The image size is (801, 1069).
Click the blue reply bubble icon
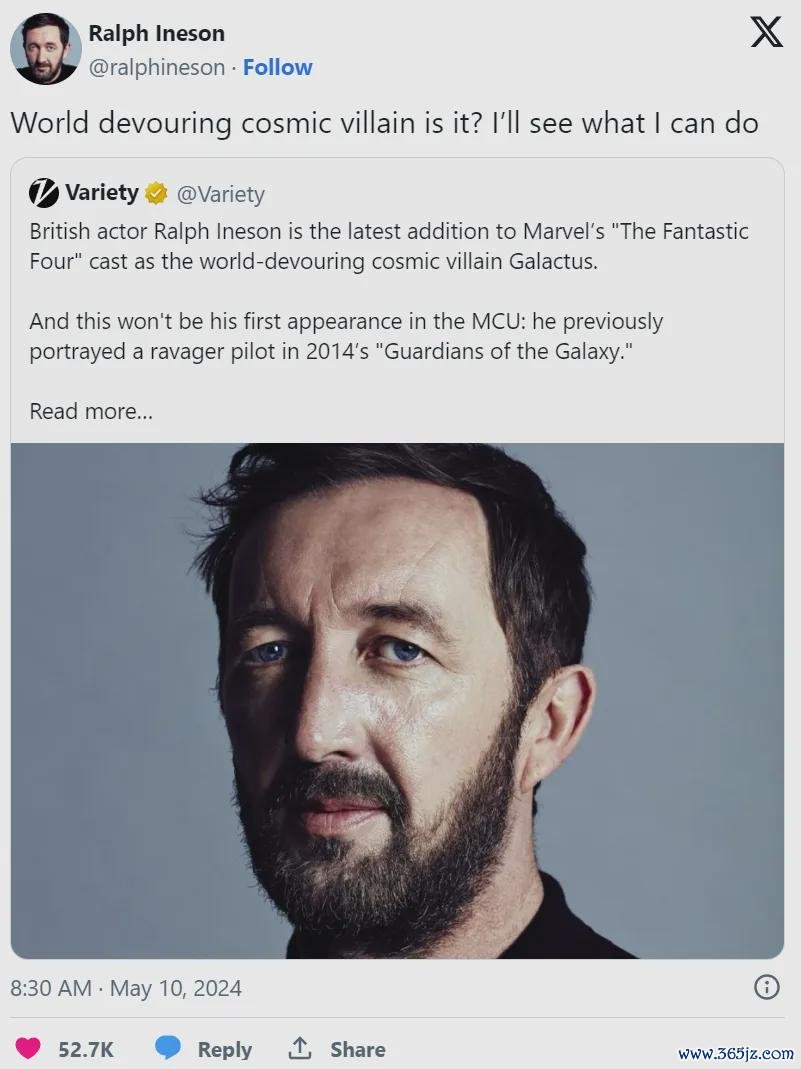click(x=168, y=1048)
